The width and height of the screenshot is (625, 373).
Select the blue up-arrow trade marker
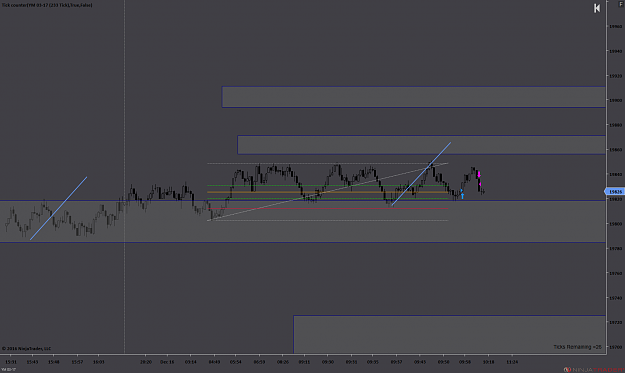point(462,196)
